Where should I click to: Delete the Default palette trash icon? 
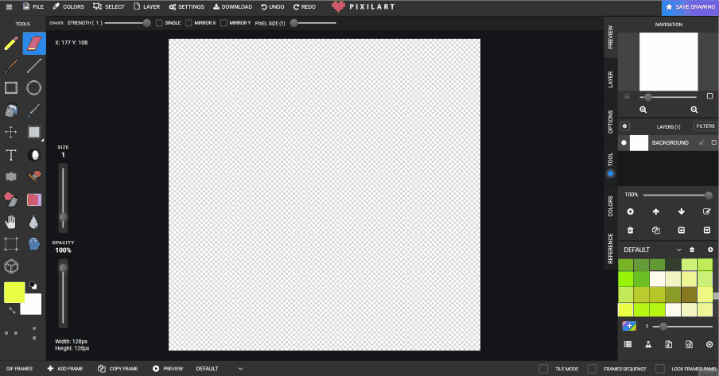(x=692, y=249)
